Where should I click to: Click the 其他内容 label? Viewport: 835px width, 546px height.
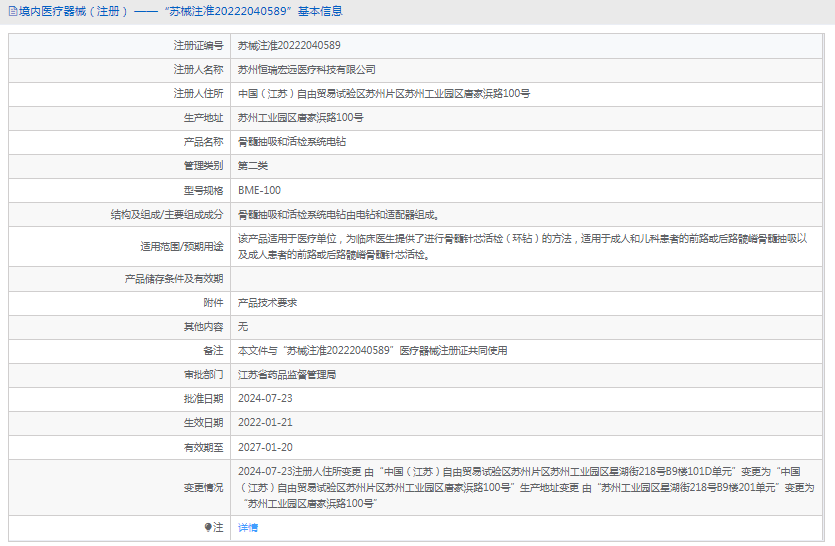click(x=203, y=327)
